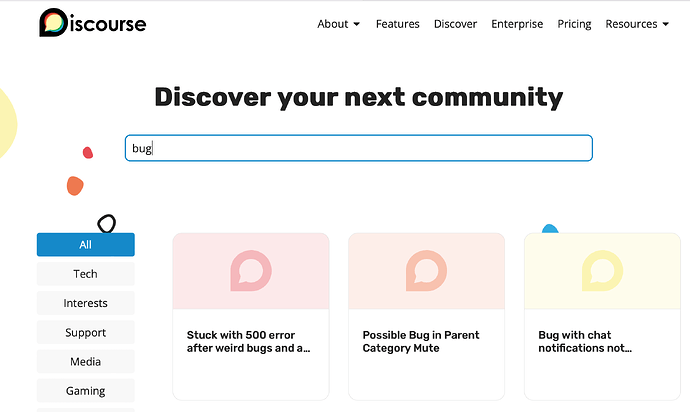Go to the Discover page

455,24
